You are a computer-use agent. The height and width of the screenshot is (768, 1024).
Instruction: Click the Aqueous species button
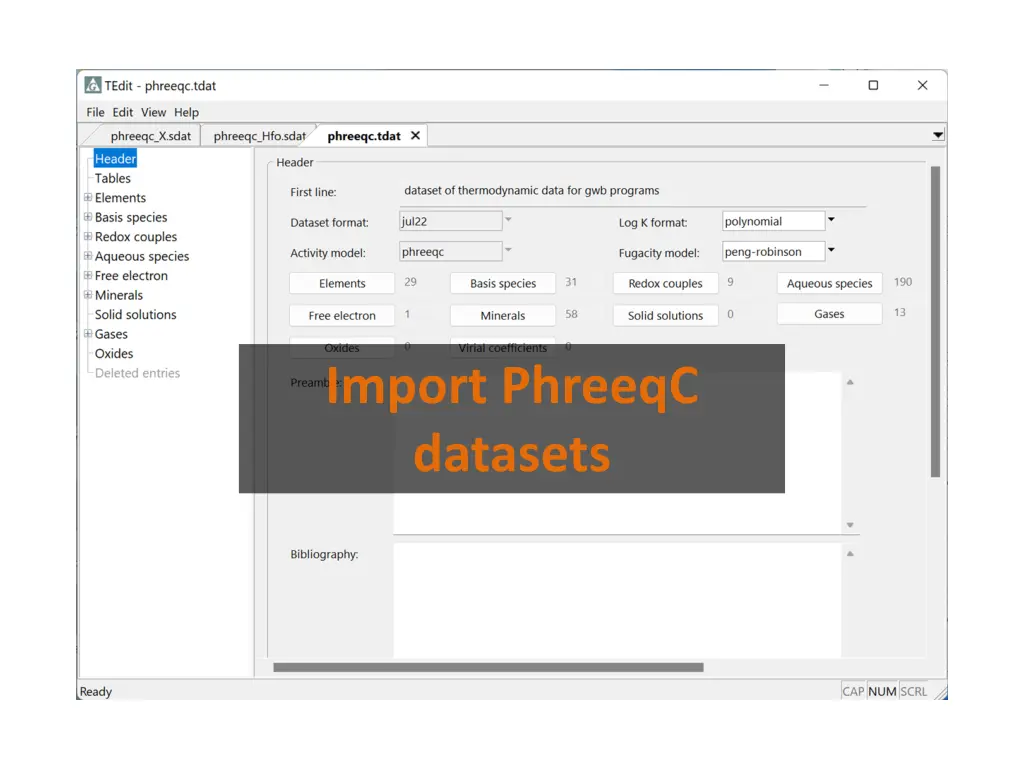click(x=829, y=284)
